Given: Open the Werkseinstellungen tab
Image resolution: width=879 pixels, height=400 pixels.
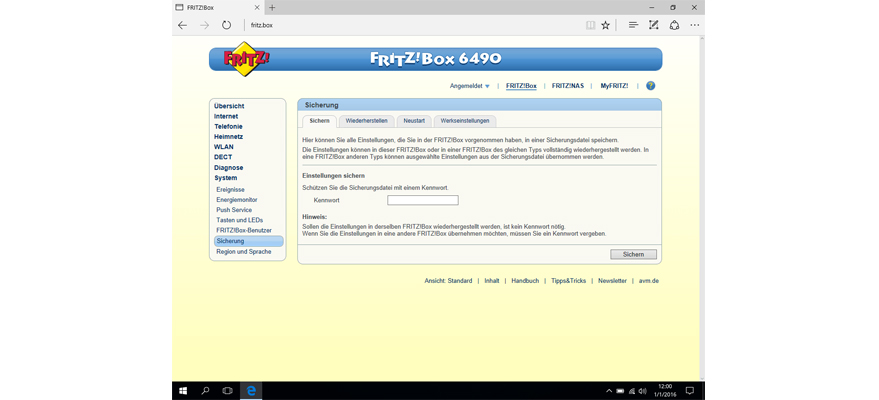Looking at the screenshot, I should click(x=464, y=120).
